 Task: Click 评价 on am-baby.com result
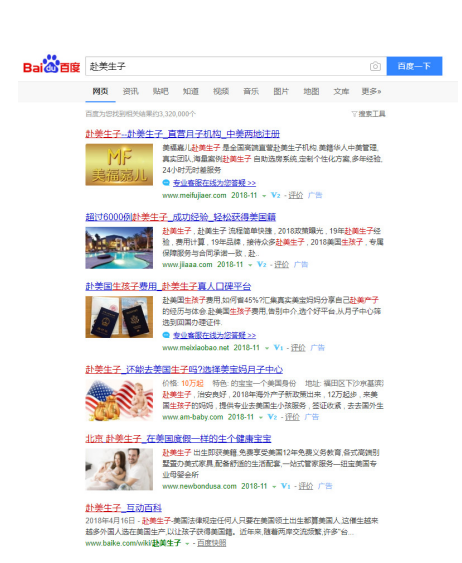click(293, 417)
